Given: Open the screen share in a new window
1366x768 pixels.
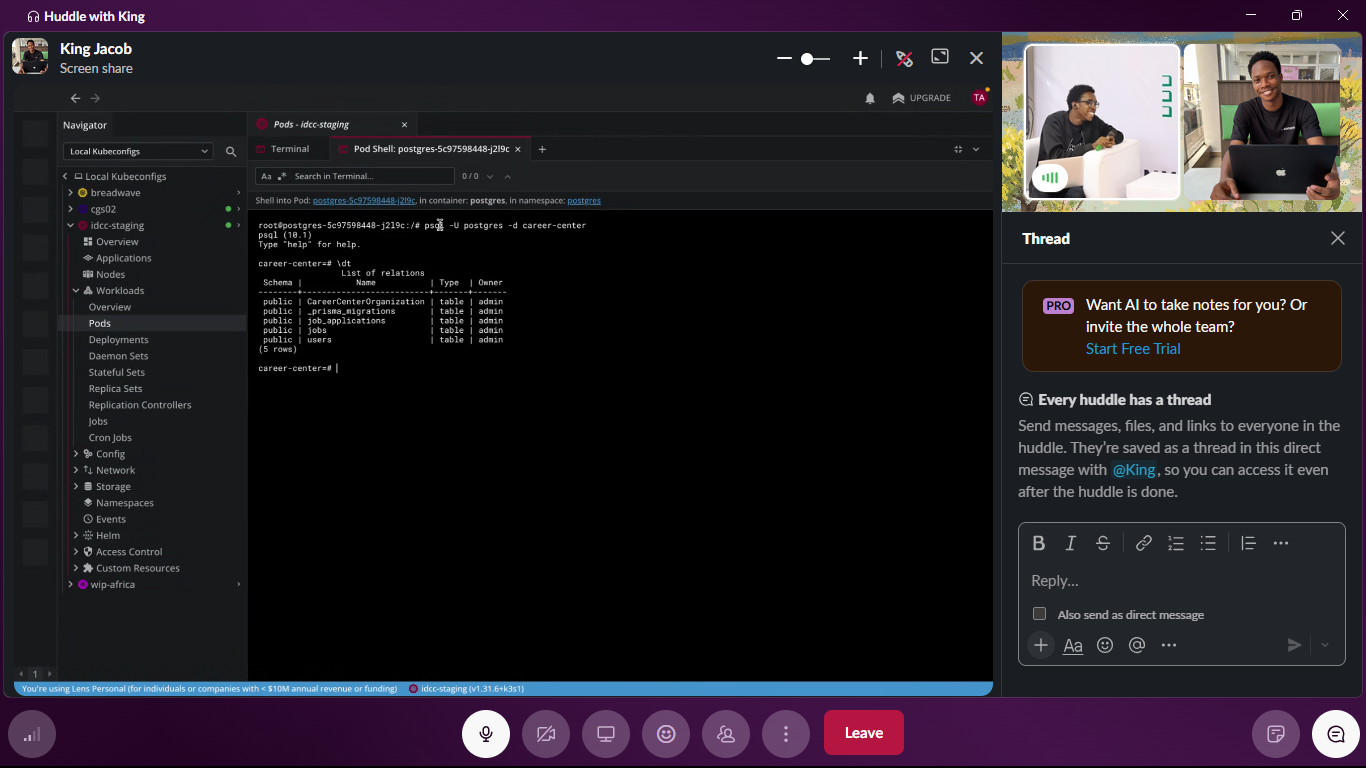Looking at the screenshot, I should coord(940,58).
